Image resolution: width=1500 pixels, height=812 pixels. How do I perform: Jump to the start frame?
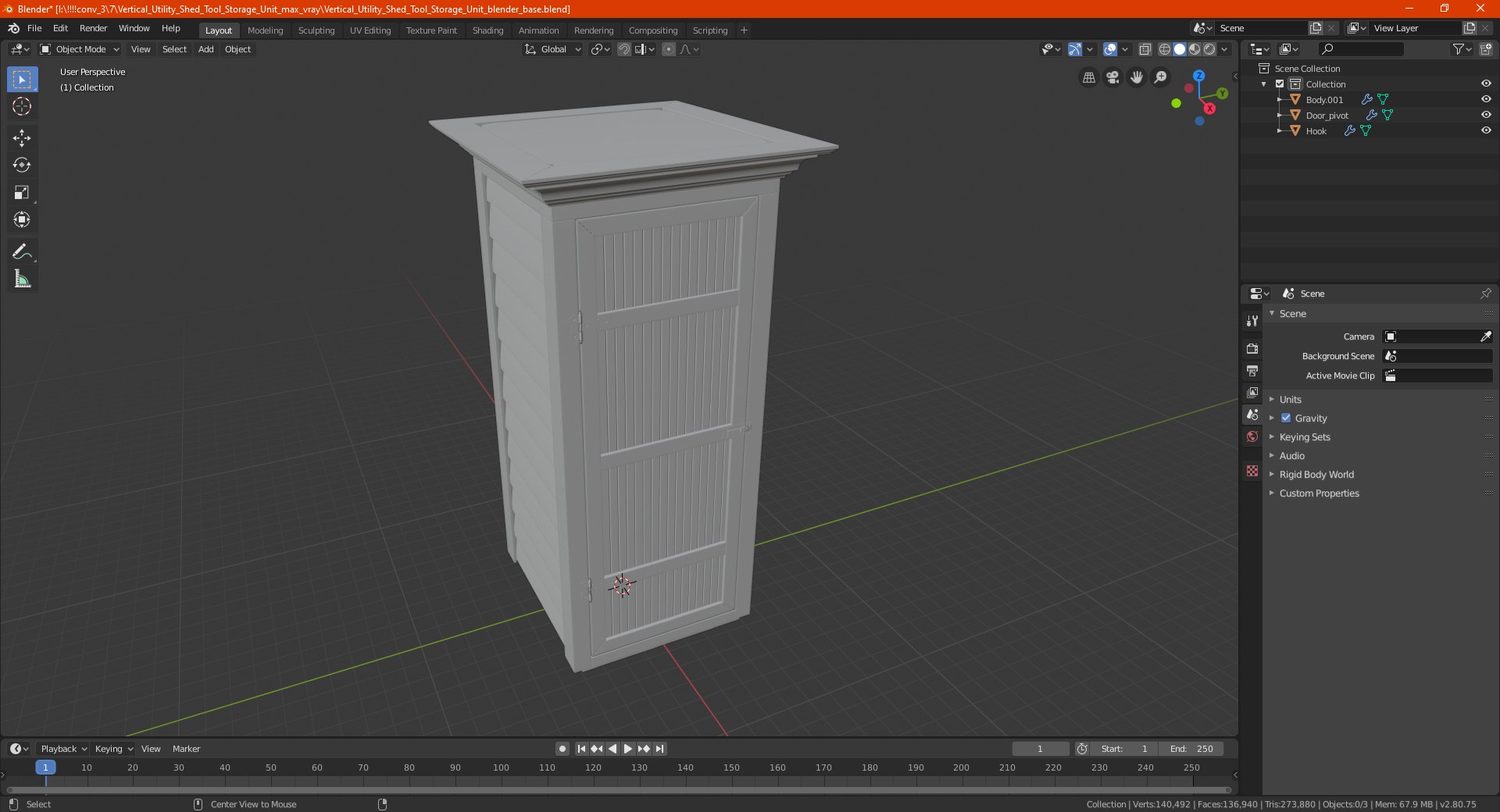coord(581,749)
